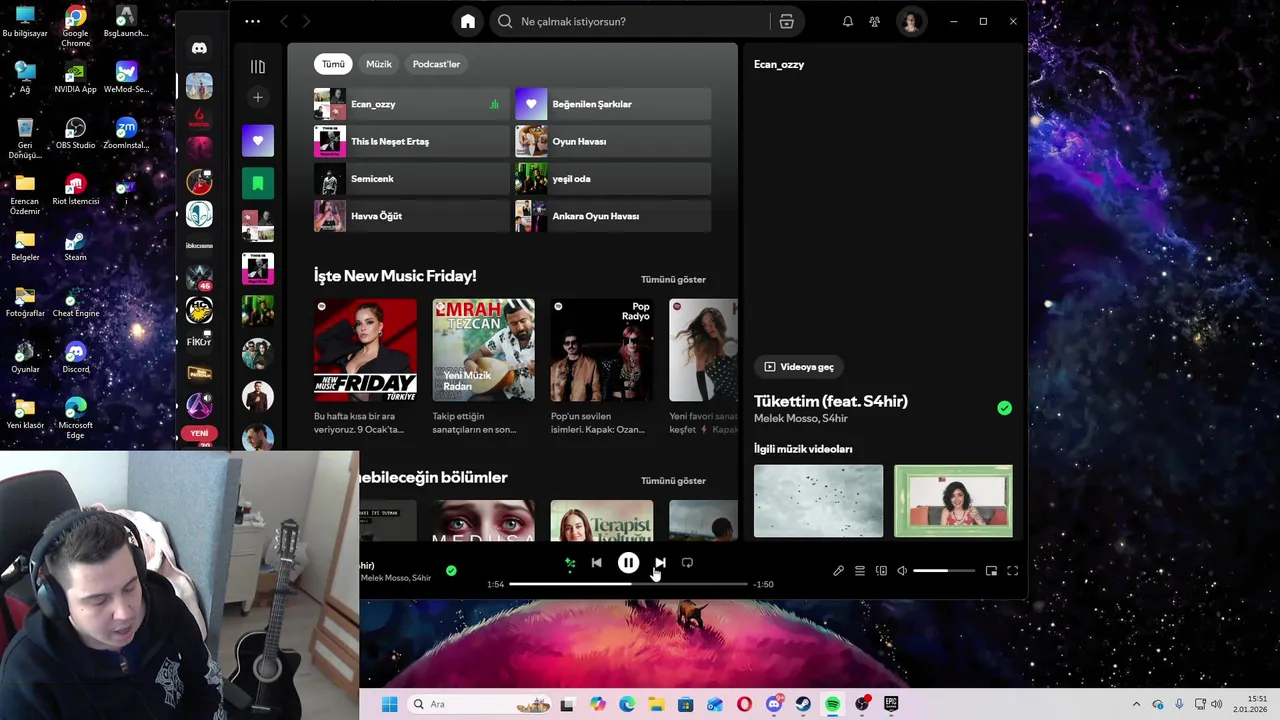Viewport: 1280px width, 720px height.
Task: Select the Tümü filter chip
Action: (333, 64)
